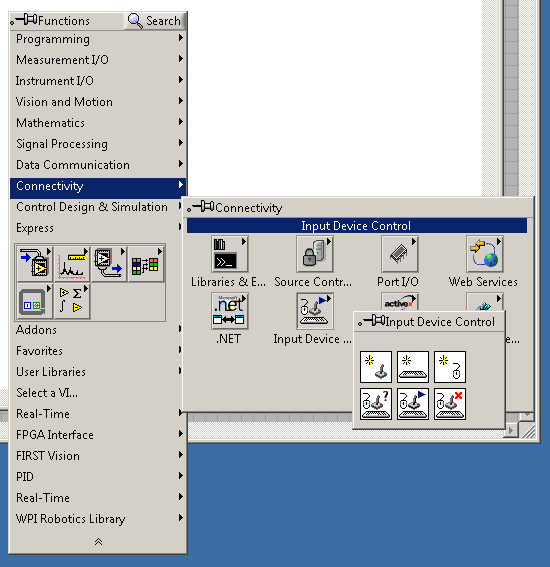Collapse palette with double chevron arrow

(x=98, y=541)
